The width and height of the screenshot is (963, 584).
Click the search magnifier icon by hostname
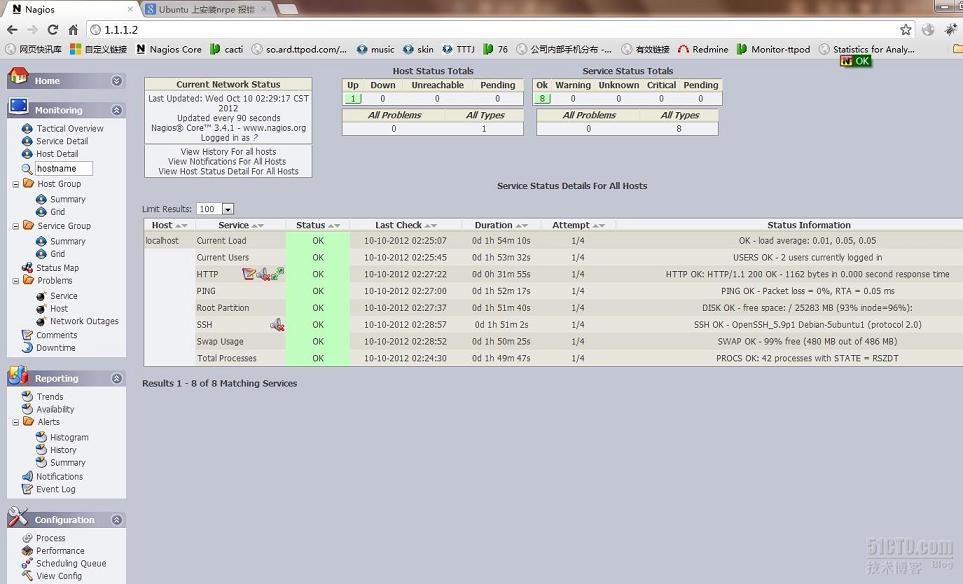click(26, 168)
